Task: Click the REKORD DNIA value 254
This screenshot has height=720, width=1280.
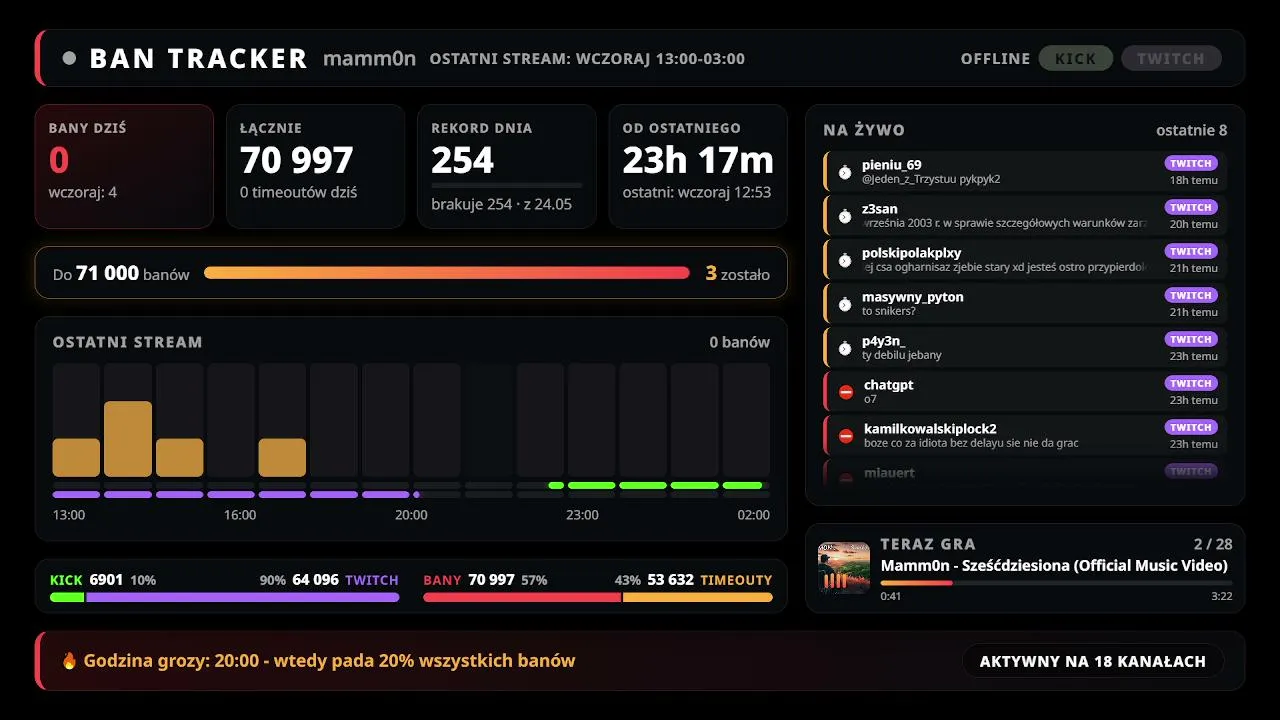Action: 463,160
